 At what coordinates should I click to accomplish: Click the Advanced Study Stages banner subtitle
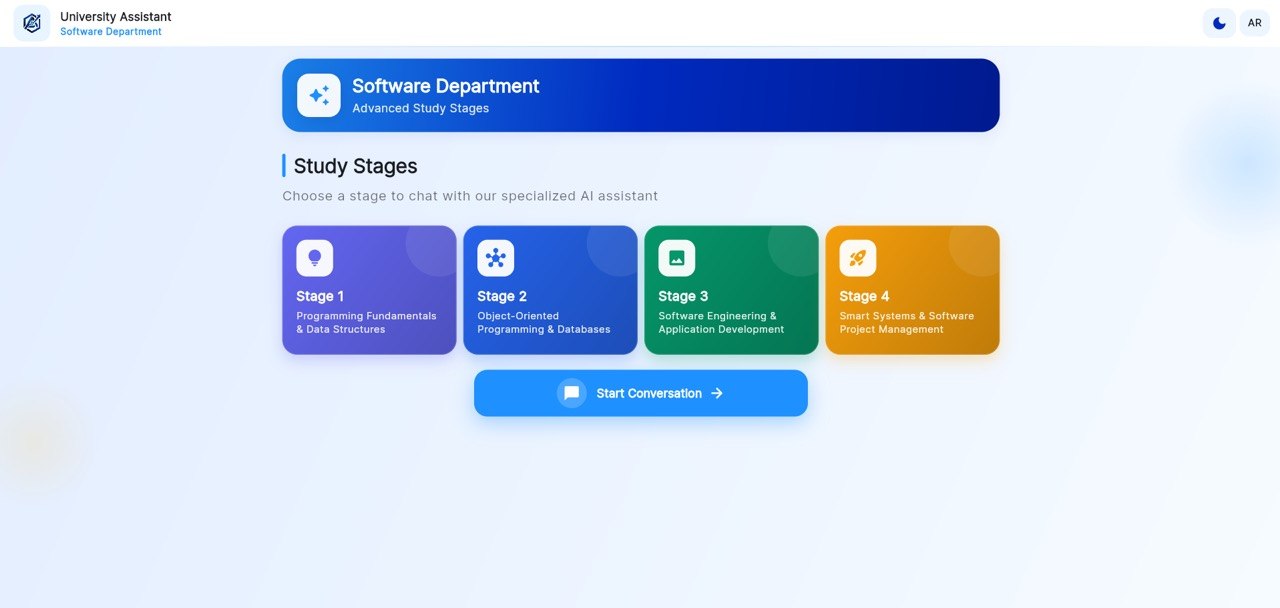click(421, 108)
